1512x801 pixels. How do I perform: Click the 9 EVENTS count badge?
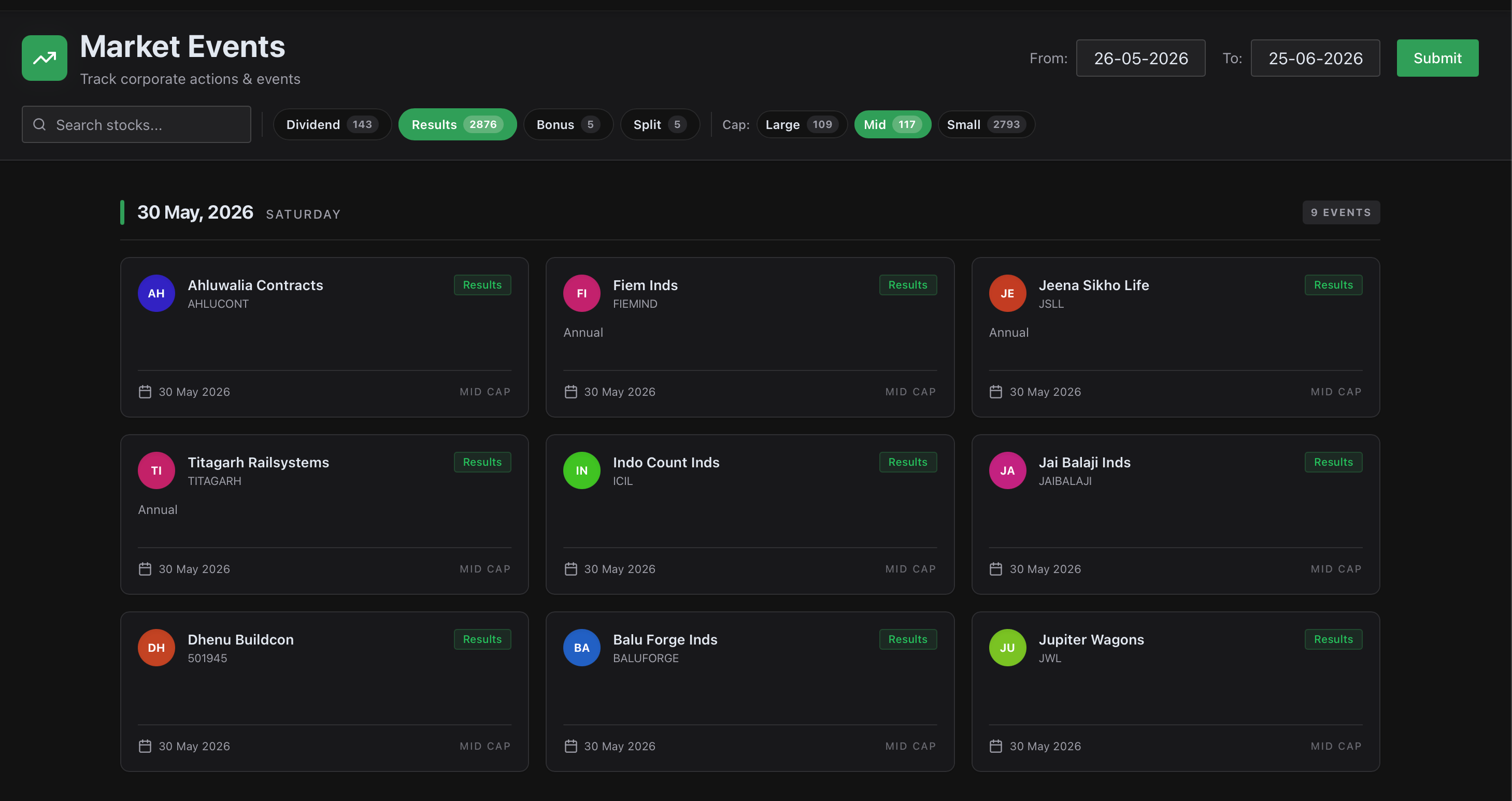click(1341, 212)
